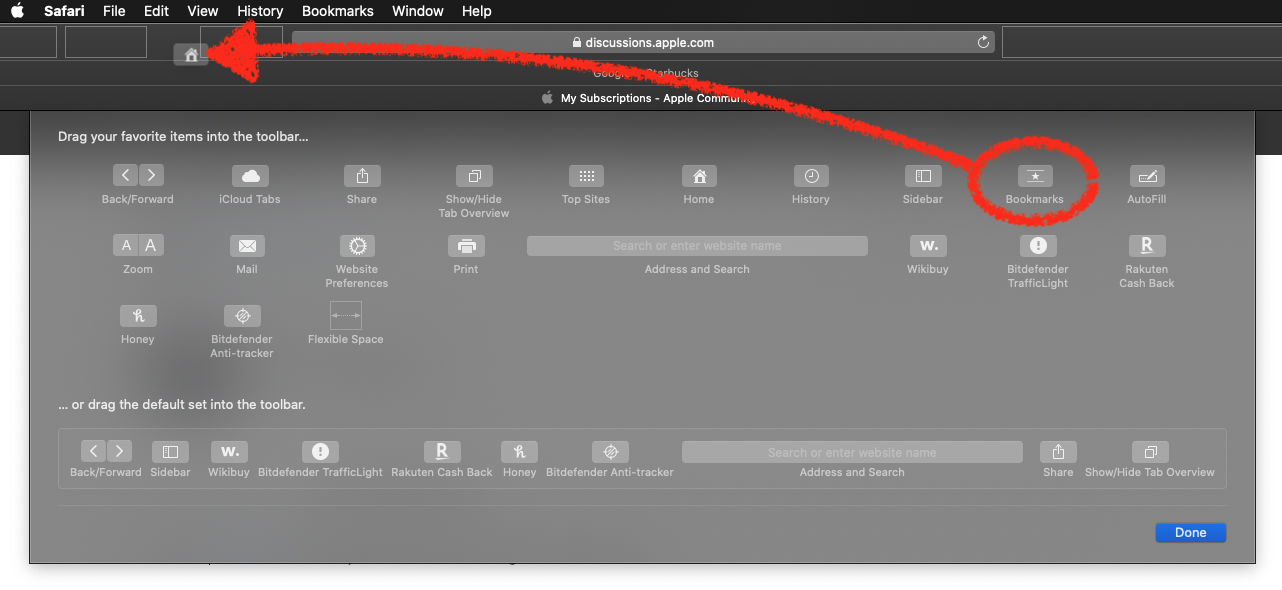Viewport: 1282px width, 590px height.
Task: Open the Help menu
Action: click(477, 11)
